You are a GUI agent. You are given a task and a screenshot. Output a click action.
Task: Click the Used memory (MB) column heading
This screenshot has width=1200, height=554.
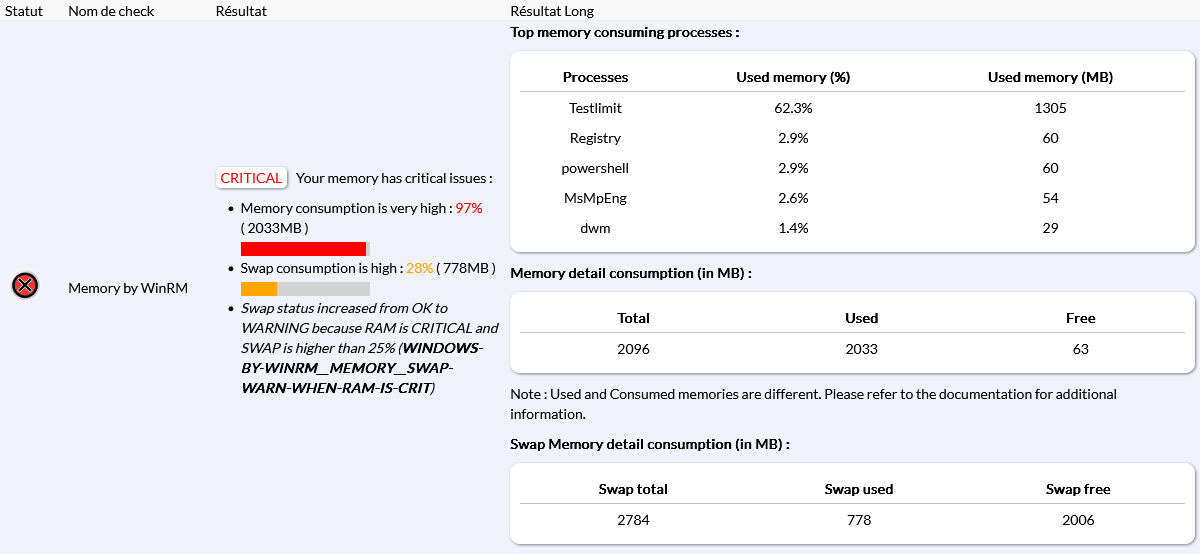coord(1050,77)
